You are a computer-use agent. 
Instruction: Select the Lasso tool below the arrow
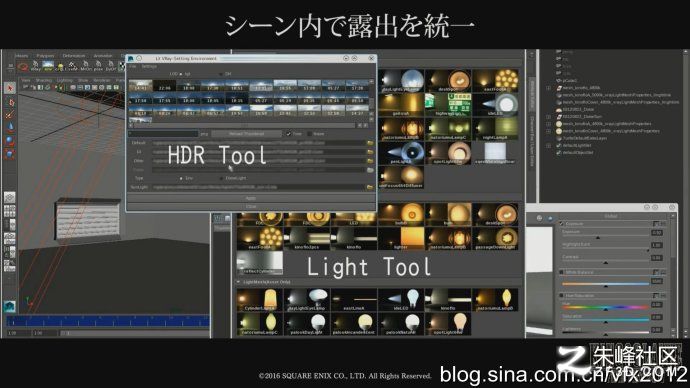point(10,102)
